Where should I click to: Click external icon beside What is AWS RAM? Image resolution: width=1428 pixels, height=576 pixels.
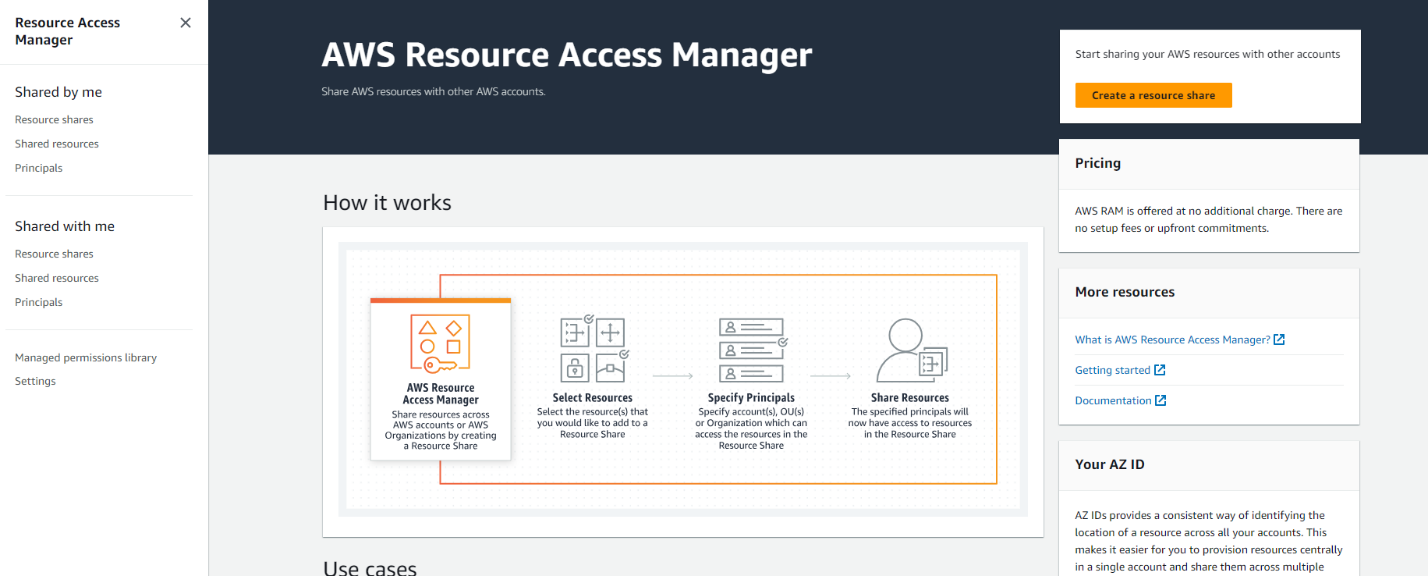click(1279, 339)
